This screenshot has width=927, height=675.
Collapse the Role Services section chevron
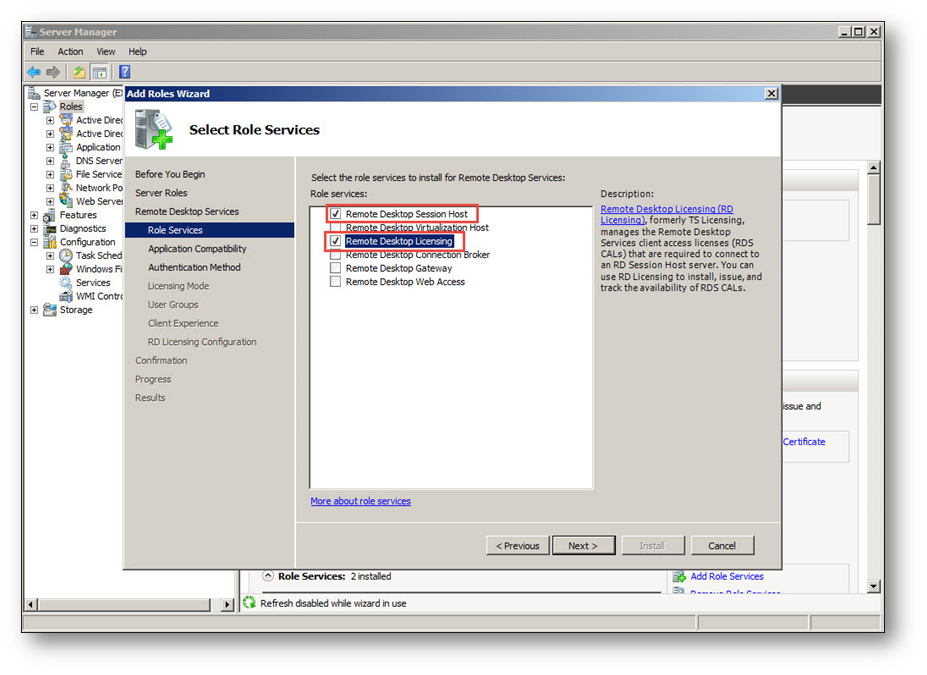tap(268, 576)
